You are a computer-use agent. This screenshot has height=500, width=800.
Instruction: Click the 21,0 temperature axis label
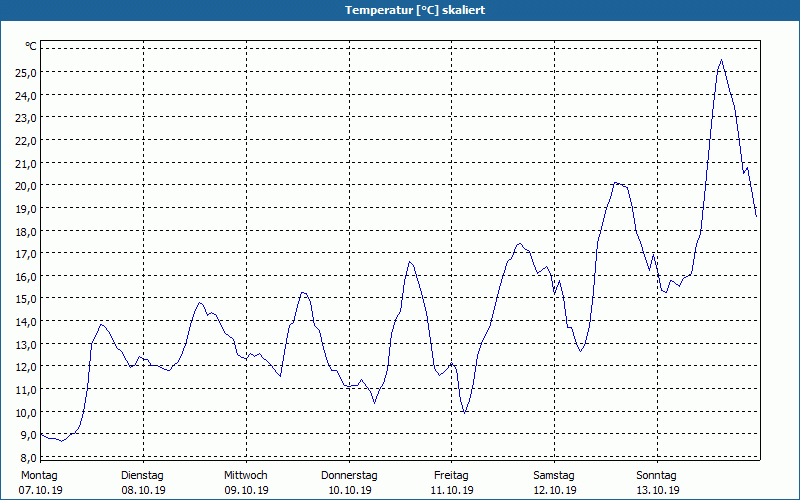[26, 164]
